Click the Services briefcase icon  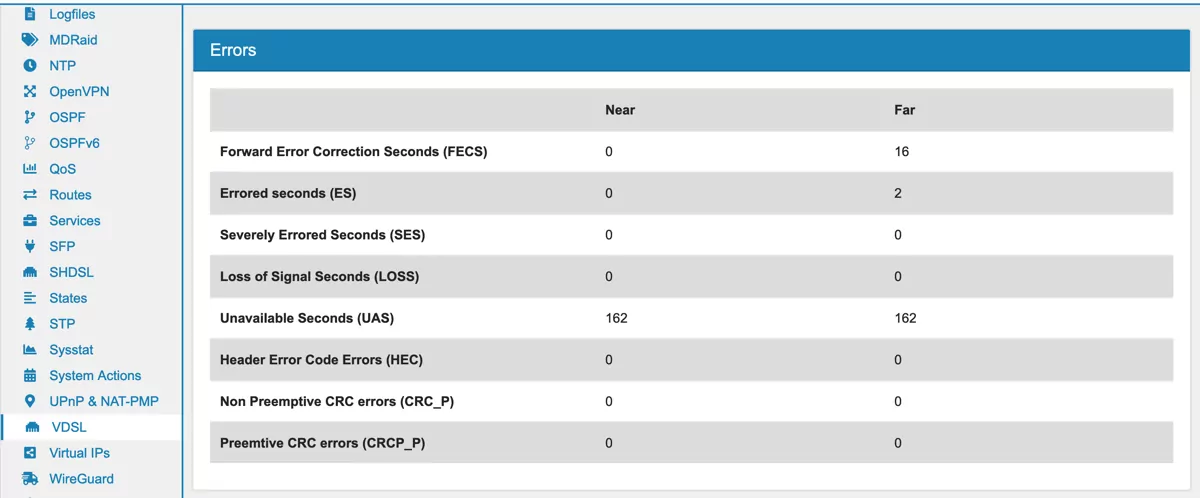tap(30, 221)
